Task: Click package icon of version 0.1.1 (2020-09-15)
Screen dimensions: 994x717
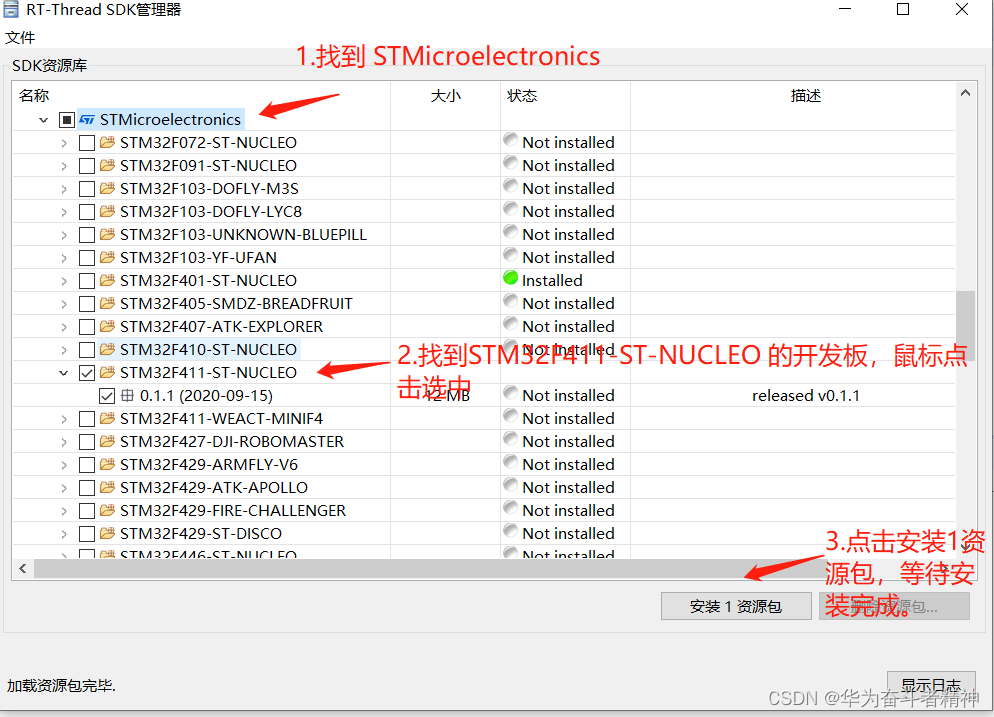Action: click(127, 396)
